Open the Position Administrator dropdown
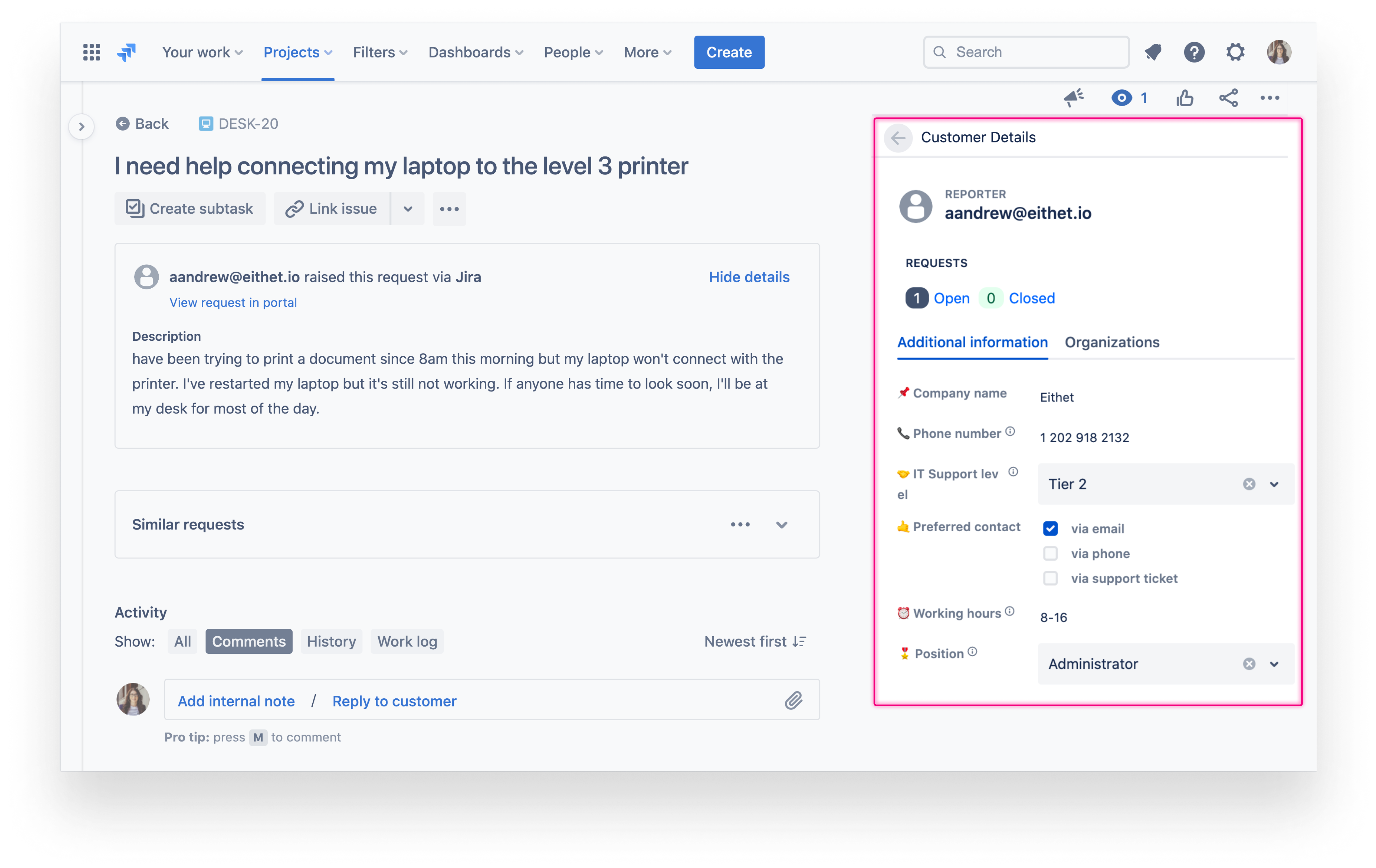Viewport: 1376px width, 868px height. coord(1274,664)
